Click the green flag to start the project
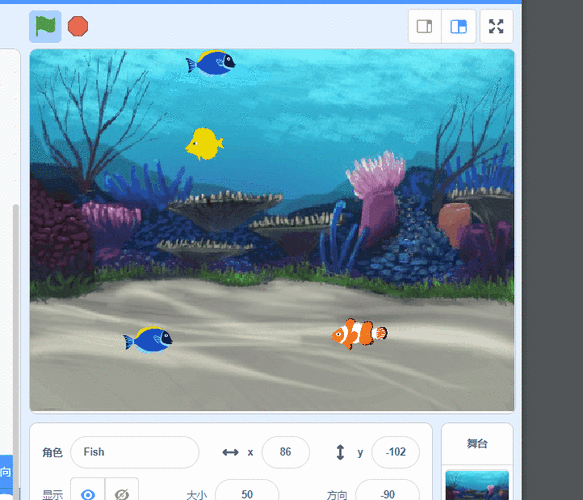 point(45,26)
